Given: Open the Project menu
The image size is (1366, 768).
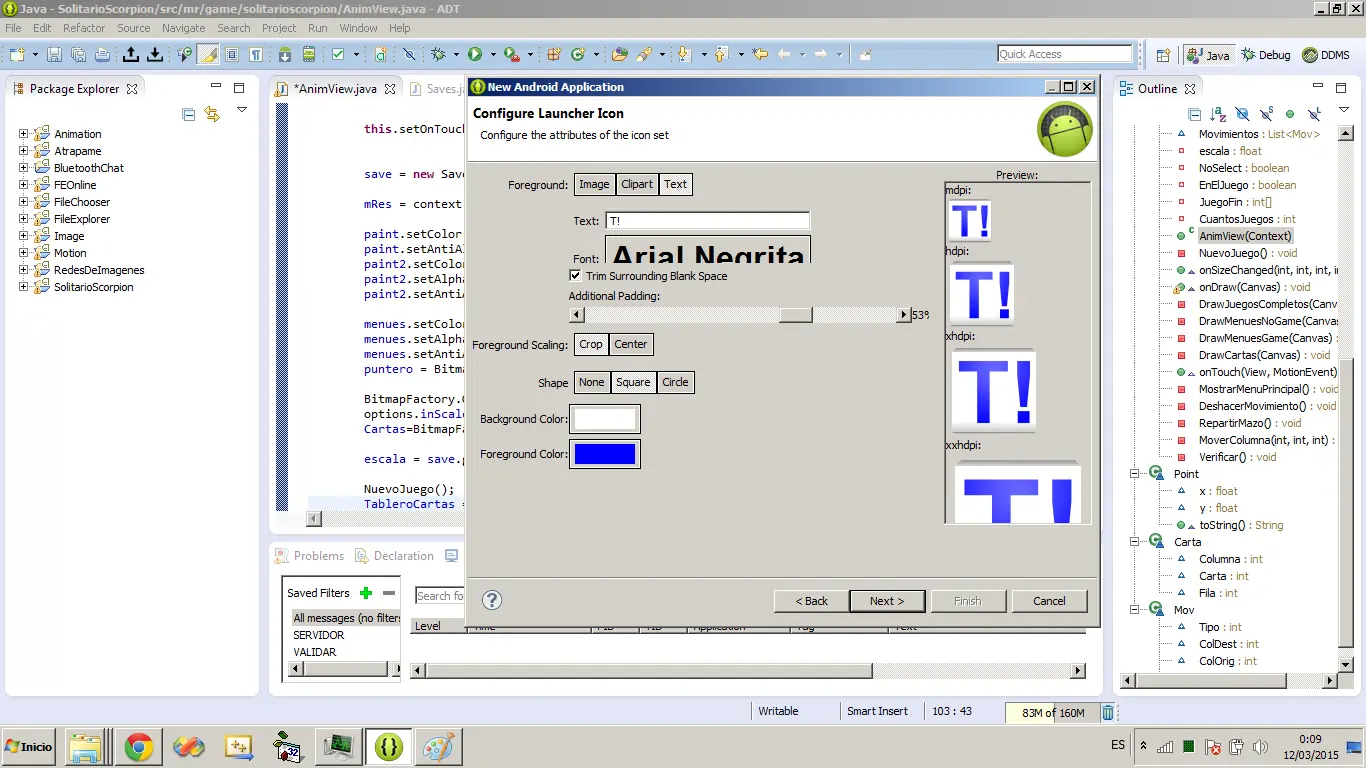Looking at the screenshot, I should 279,28.
